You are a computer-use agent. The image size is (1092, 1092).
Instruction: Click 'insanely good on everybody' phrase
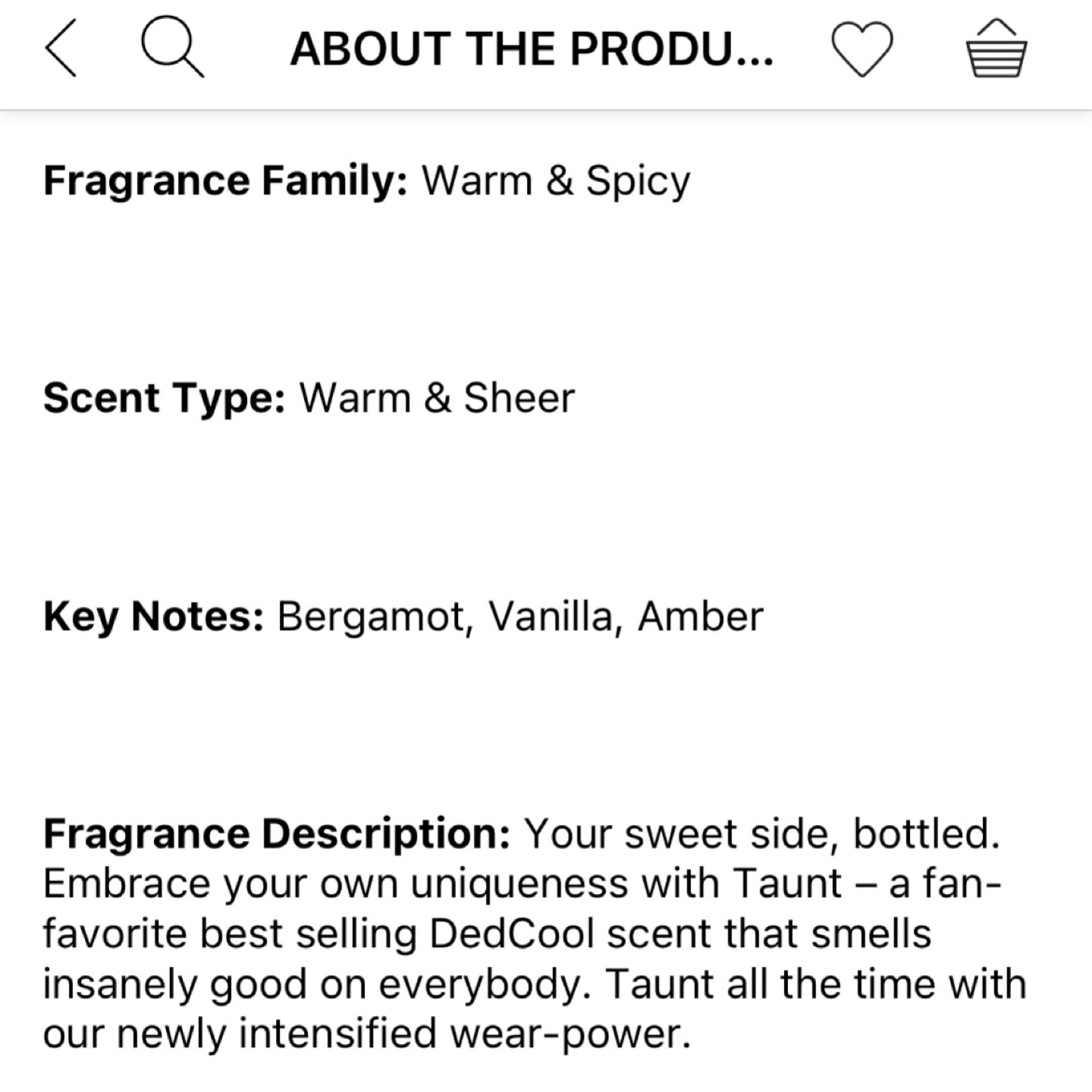pyautogui.click(x=312, y=985)
